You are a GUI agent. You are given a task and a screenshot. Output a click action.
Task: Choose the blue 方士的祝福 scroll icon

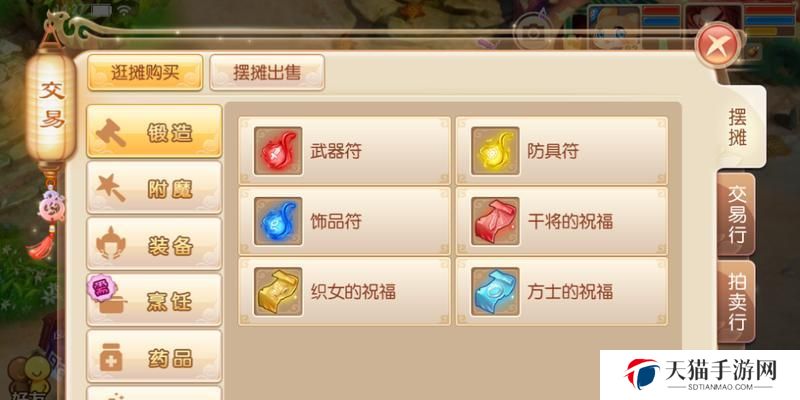(x=495, y=292)
